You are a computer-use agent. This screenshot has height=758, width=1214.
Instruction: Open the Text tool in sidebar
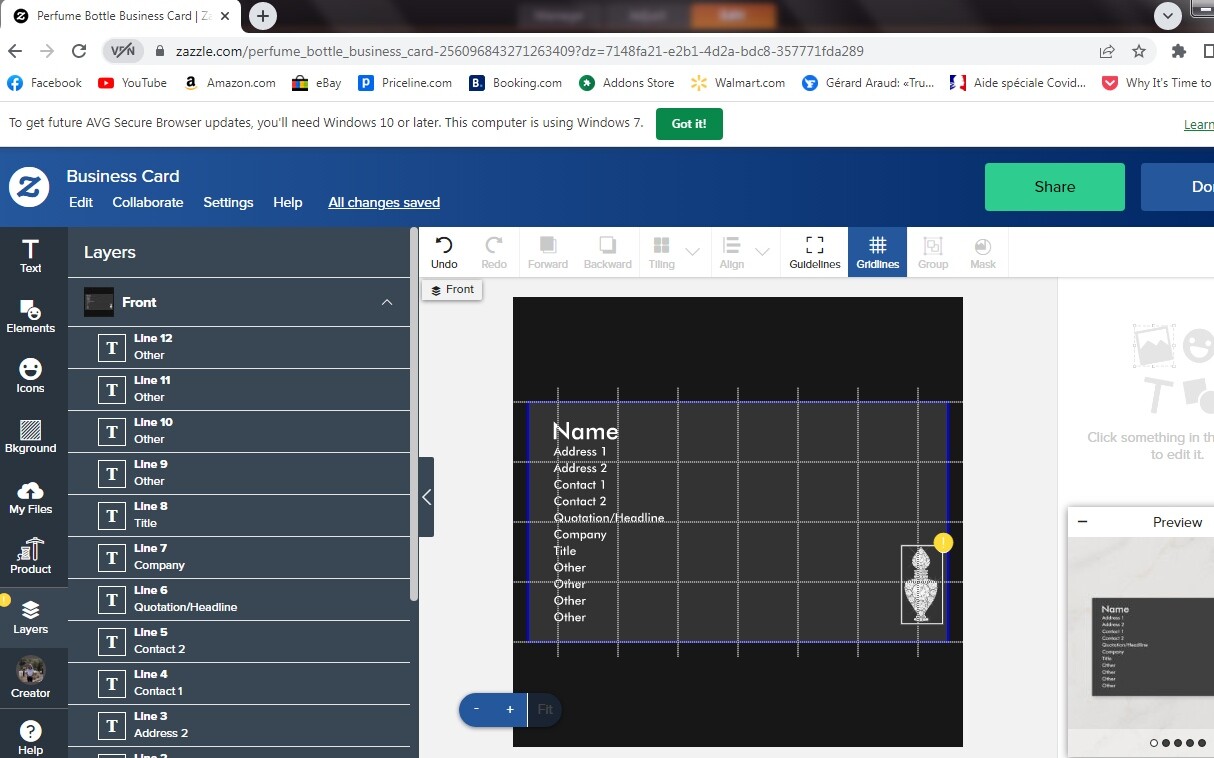(x=31, y=256)
